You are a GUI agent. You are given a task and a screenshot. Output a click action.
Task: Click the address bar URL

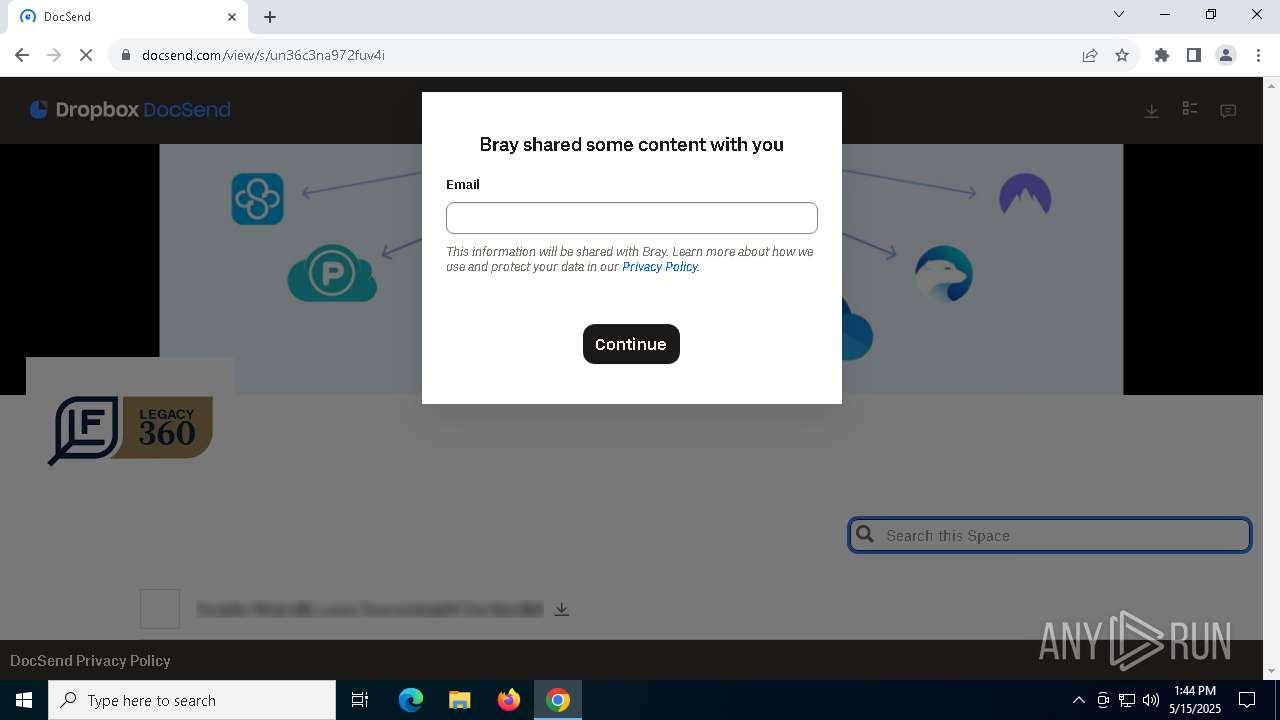click(x=264, y=55)
